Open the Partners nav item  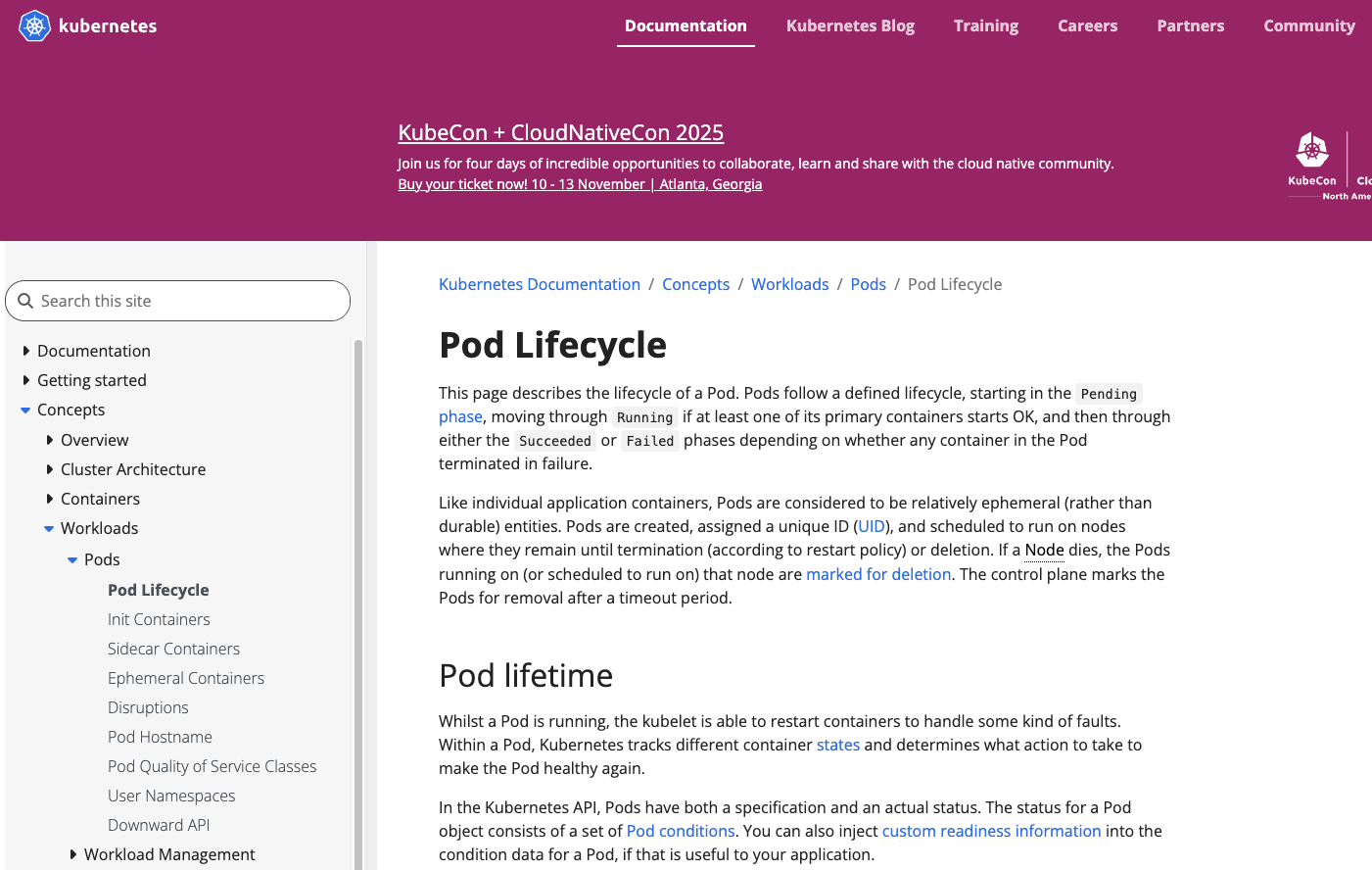(x=1191, y=25)
